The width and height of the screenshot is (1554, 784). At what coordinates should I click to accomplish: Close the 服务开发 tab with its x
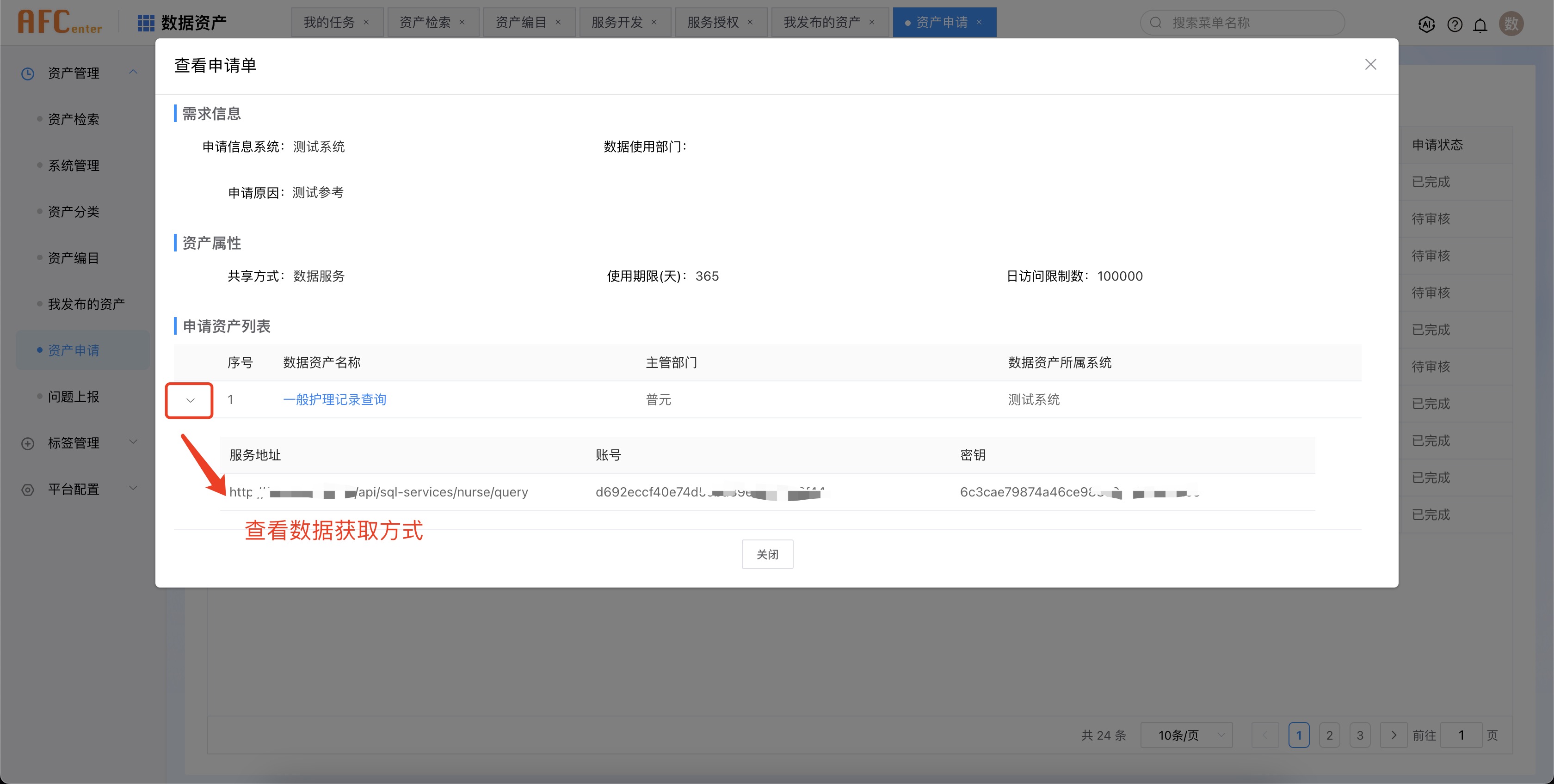(x=654, y=22)
